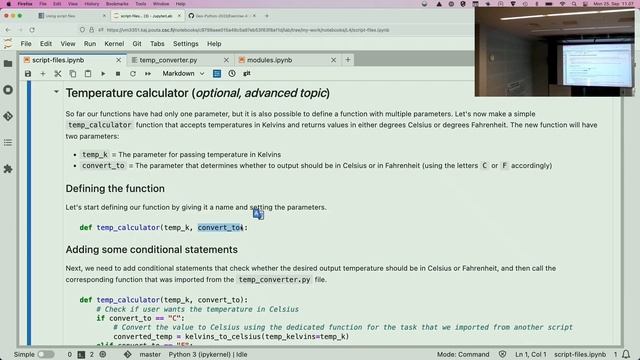Open the Extension Manager puzzle icon
Screen dimensions: 640x360
coord(8,169)
